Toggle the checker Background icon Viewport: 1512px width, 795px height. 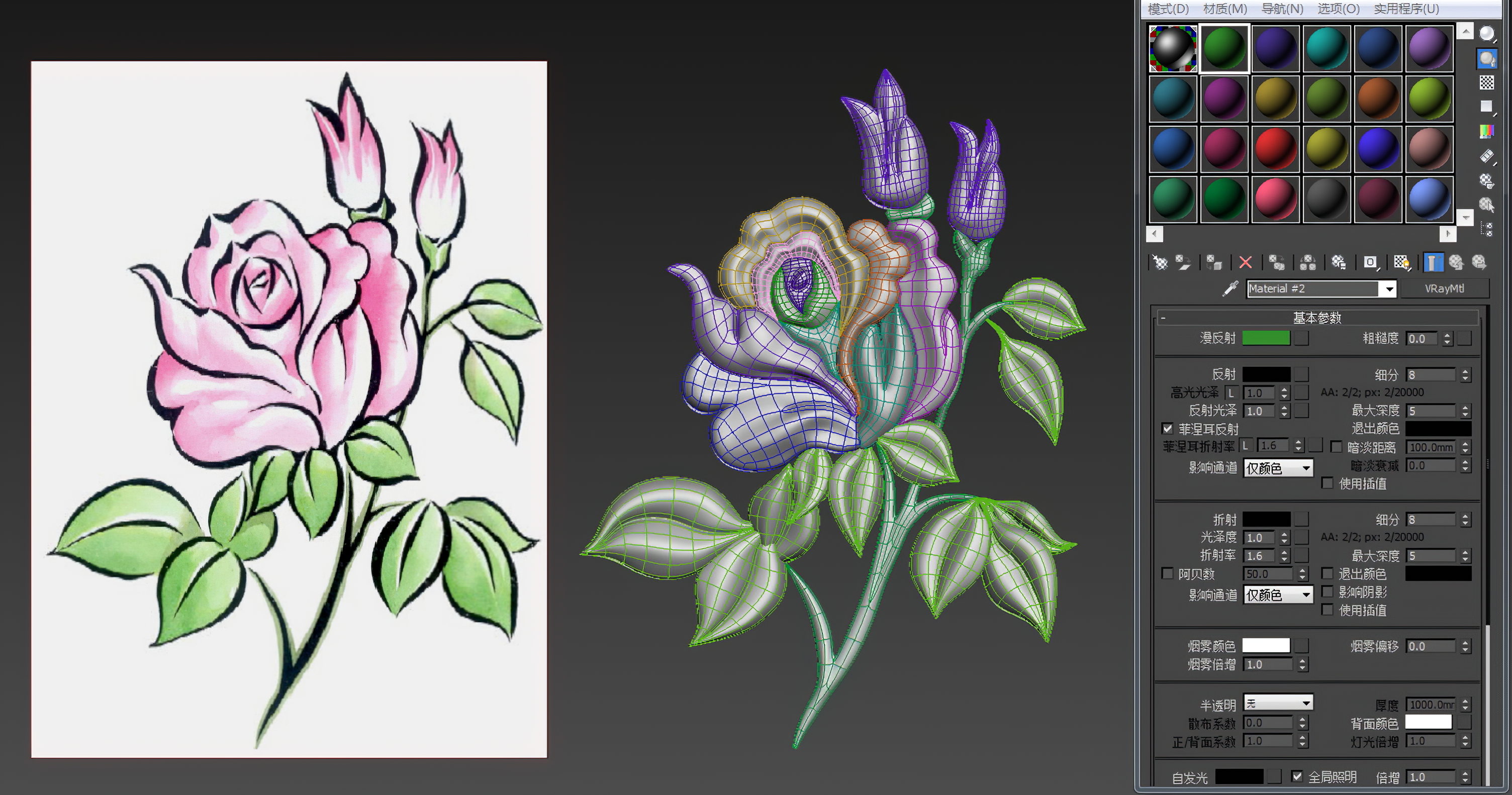coord(1487,82)
